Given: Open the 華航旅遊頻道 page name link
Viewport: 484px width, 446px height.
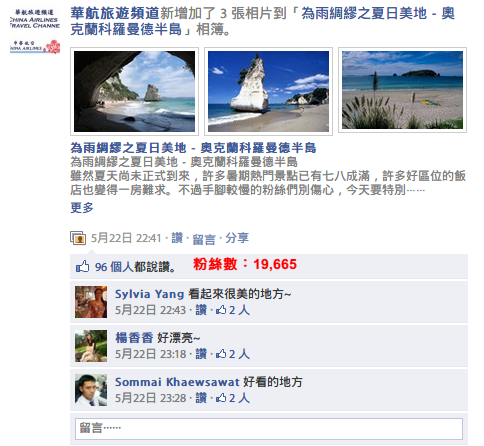Looking at the screenshot, I should point(115,14).
